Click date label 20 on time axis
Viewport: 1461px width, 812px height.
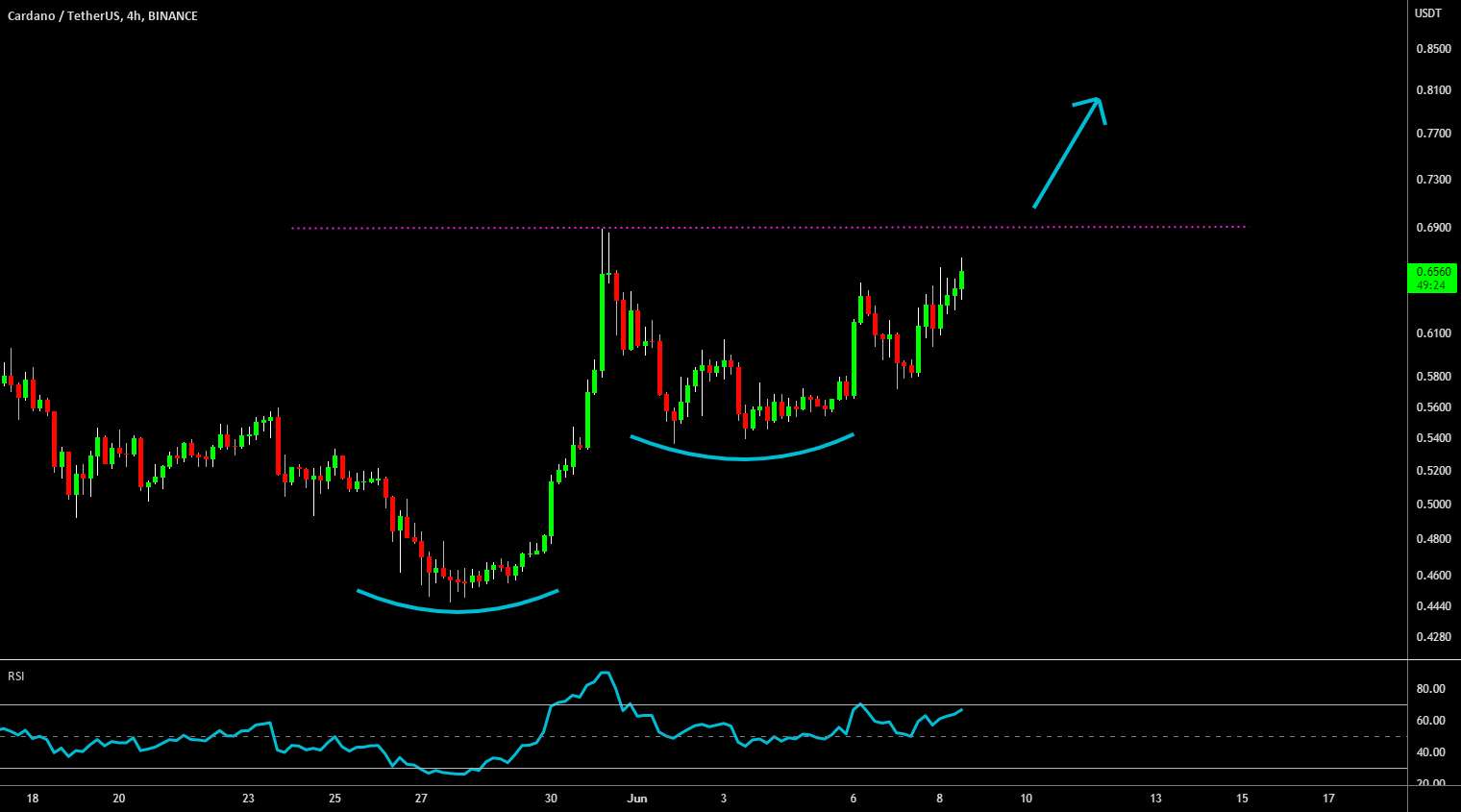(119, 799)
